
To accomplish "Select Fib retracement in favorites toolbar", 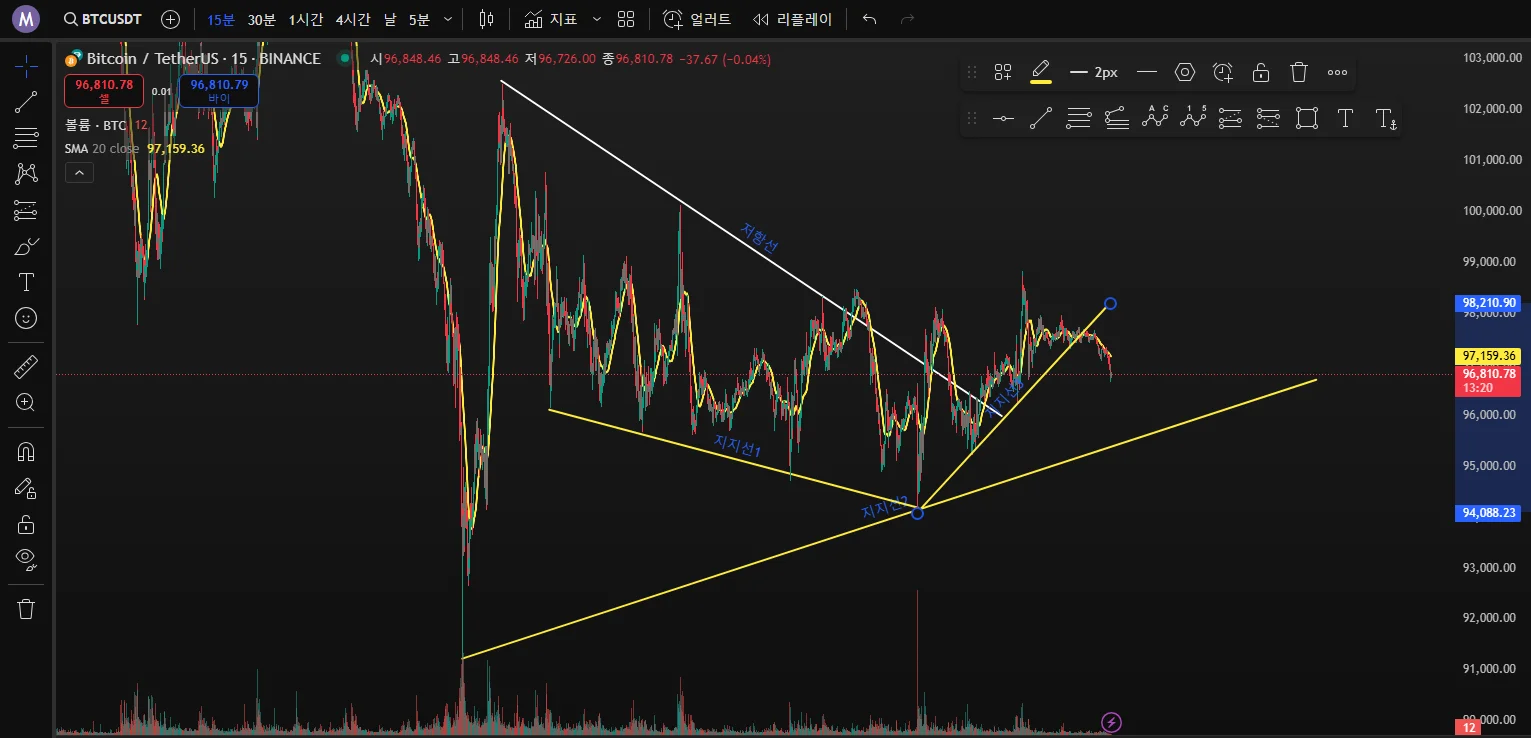I will point(1079,119).
